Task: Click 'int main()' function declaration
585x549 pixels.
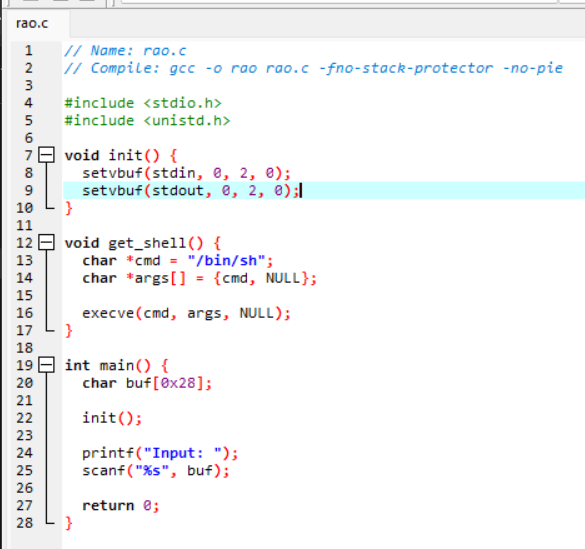Action: (108, 365)
